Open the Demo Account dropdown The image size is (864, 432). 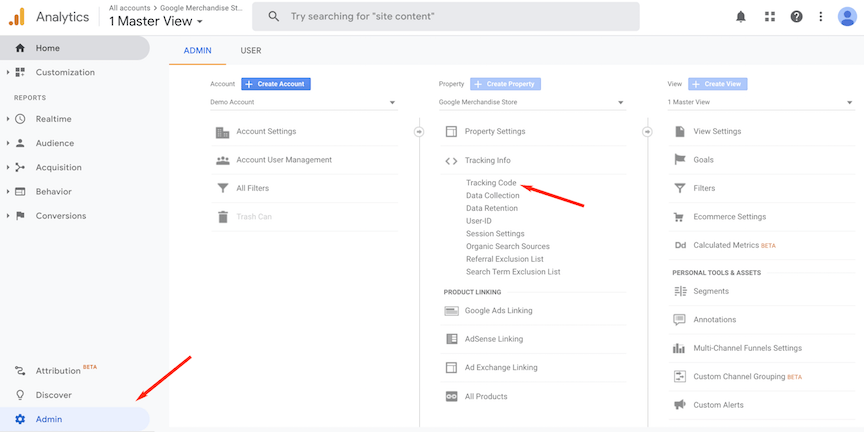tap(304, 102)
